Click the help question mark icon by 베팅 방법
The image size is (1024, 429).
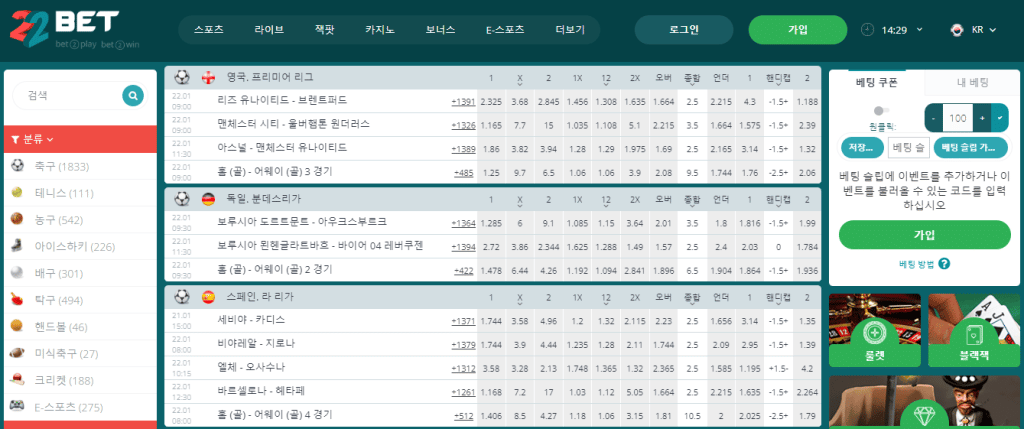click(944, 264)
